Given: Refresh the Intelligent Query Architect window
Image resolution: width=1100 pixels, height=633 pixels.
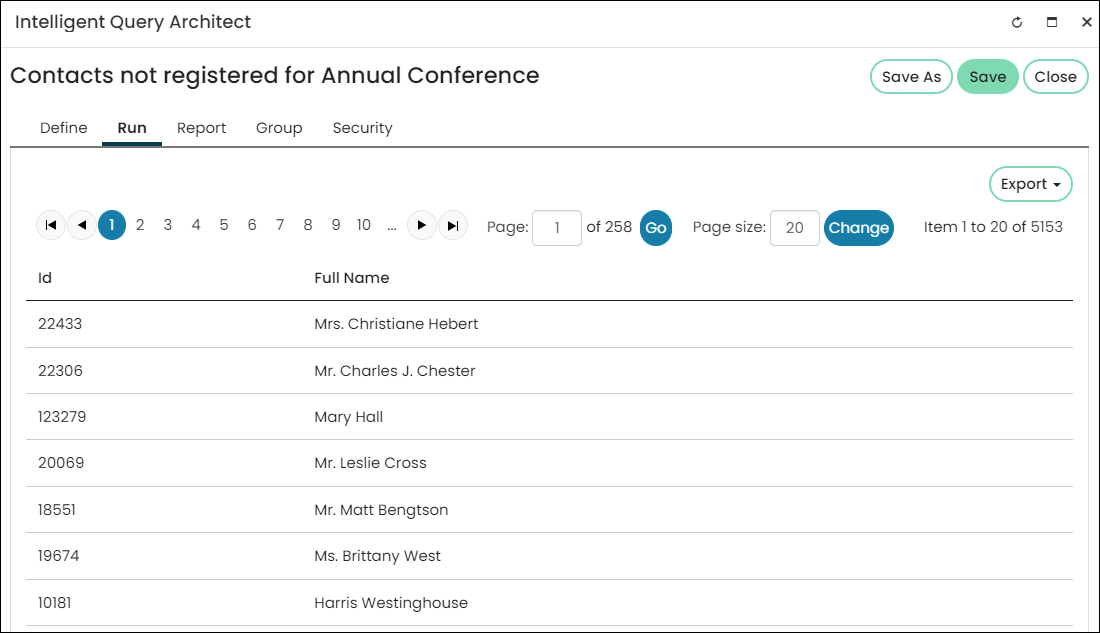Looking at the screenshot, I should [x=1017, y=22].
